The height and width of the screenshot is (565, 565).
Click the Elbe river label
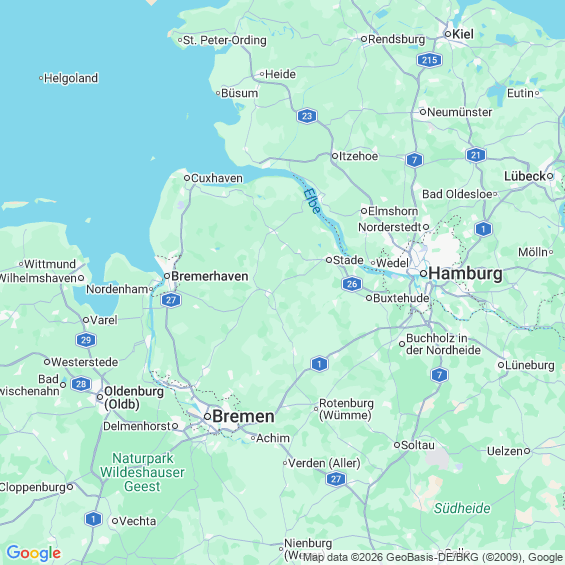312,201
